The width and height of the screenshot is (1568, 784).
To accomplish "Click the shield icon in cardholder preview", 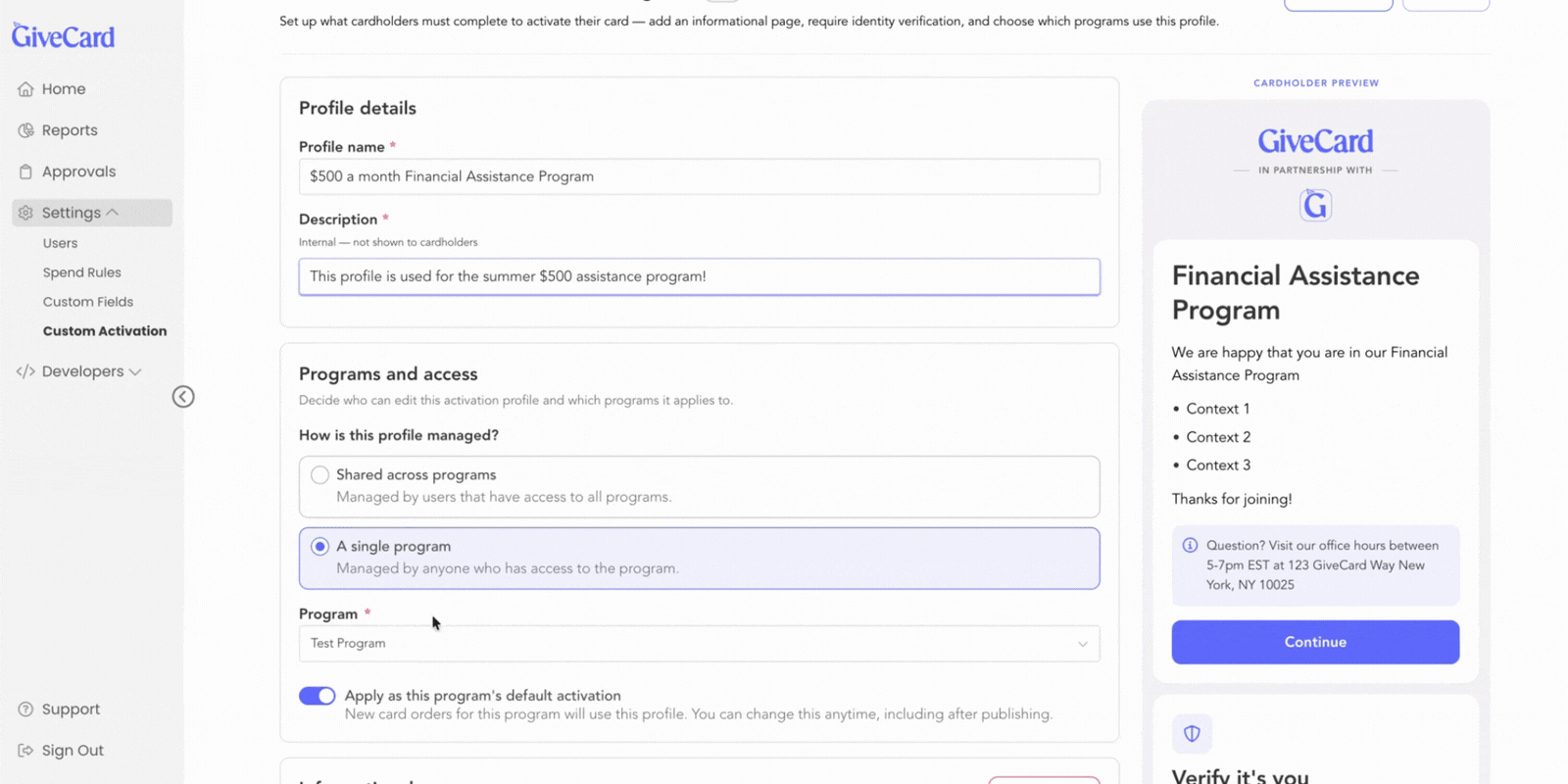I will 1192,733.
